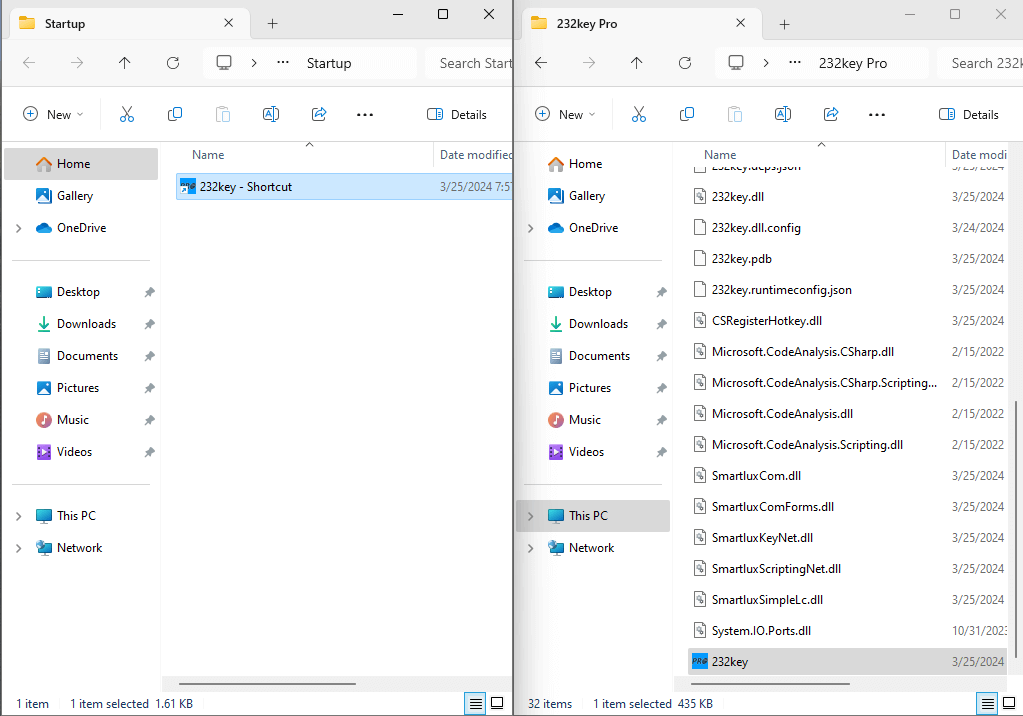Close the 232key Pro tab
1023x716 pixels.
click(741, 23)
